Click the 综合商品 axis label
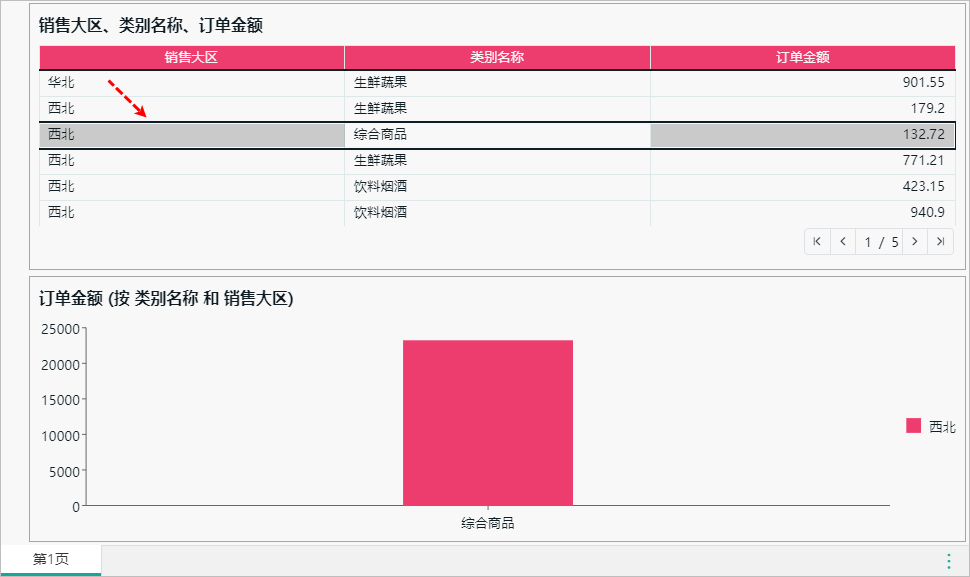The width and height of the screenshot is (970, 577). 487,523
